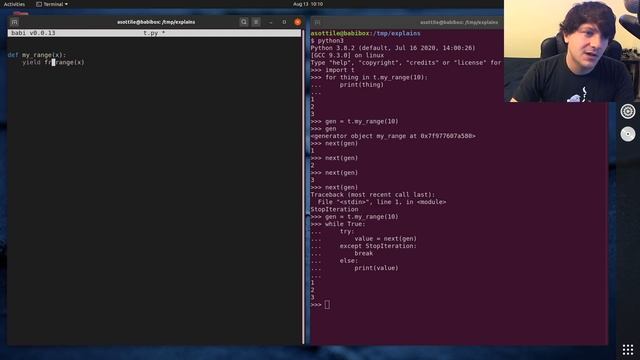Click the left terminal title bar text
The height and width of the screenshot is (360, 640).
coord(156,22)
